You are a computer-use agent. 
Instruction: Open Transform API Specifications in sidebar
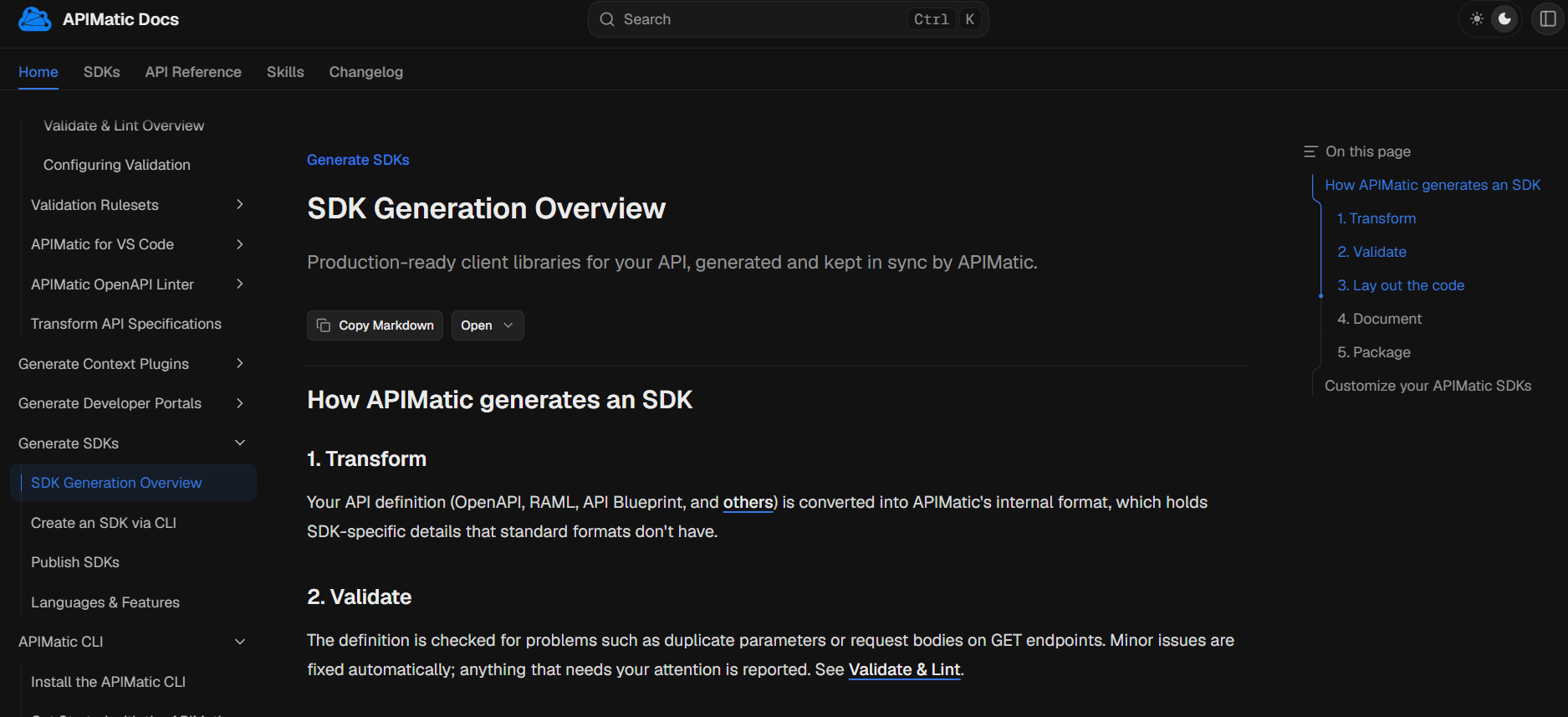[x=126, y=324]
